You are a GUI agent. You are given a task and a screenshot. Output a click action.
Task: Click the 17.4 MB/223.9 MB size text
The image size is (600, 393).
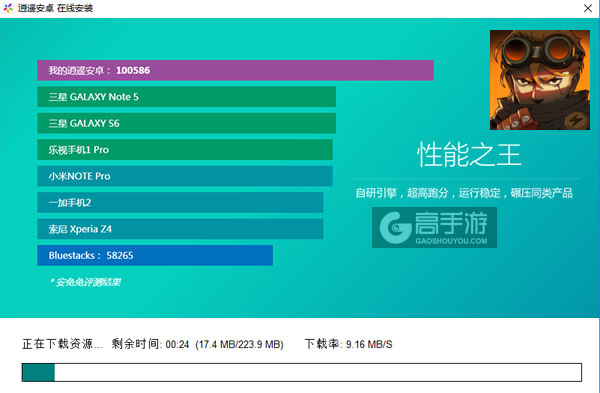click(239, 344)
